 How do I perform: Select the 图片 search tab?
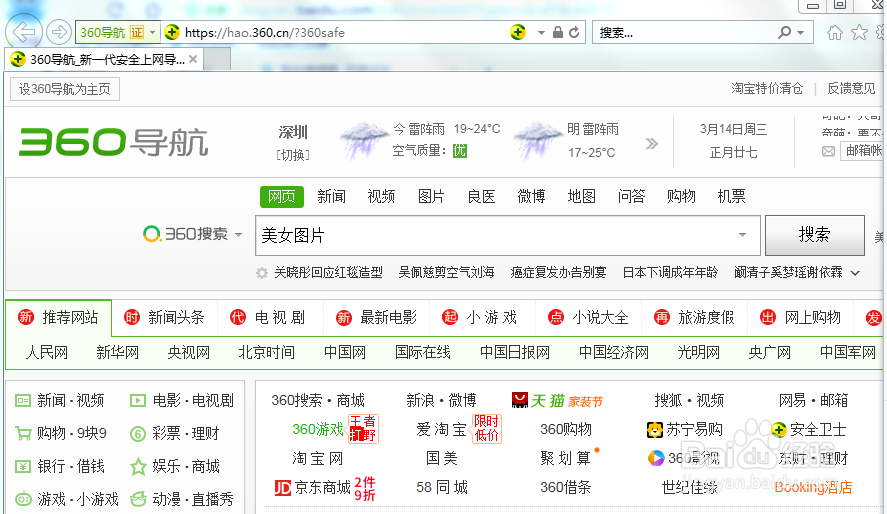[x=431, y=196]
